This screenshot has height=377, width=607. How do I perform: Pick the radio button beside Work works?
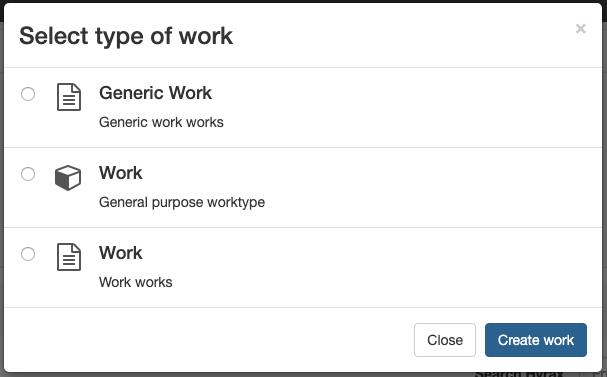pyautogui.click(x=28, y=254)
